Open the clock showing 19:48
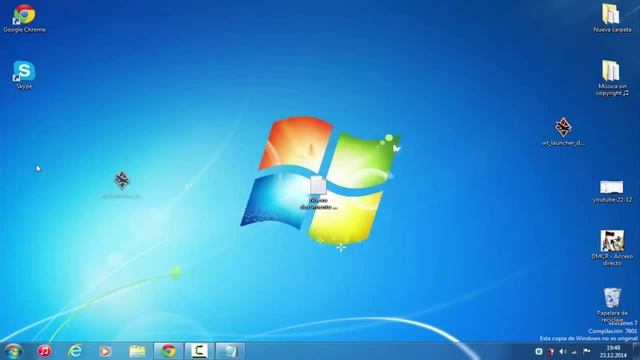The image size is (640, 360). (613, 351)
